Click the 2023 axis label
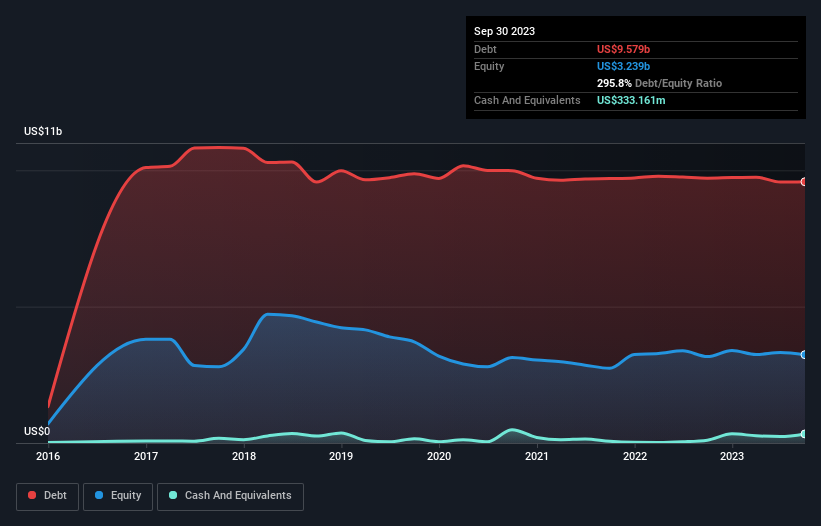 732,456
